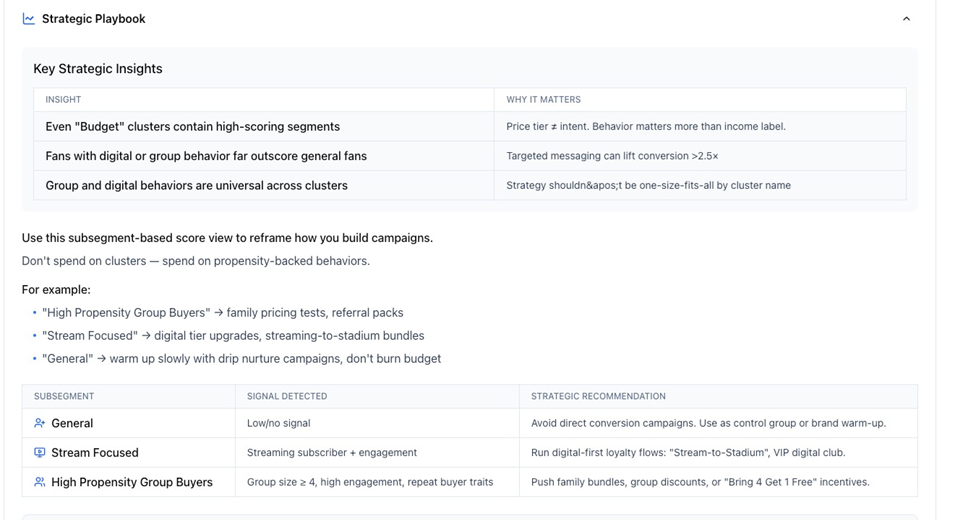
Task: Click the Strategic Playbook heading
Action: tap(94, 19)
